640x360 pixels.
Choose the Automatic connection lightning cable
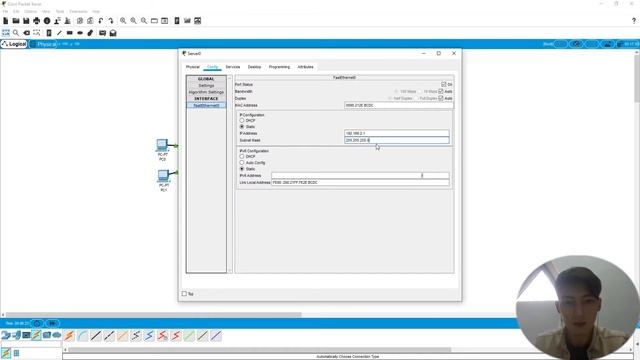coord(69,336)
